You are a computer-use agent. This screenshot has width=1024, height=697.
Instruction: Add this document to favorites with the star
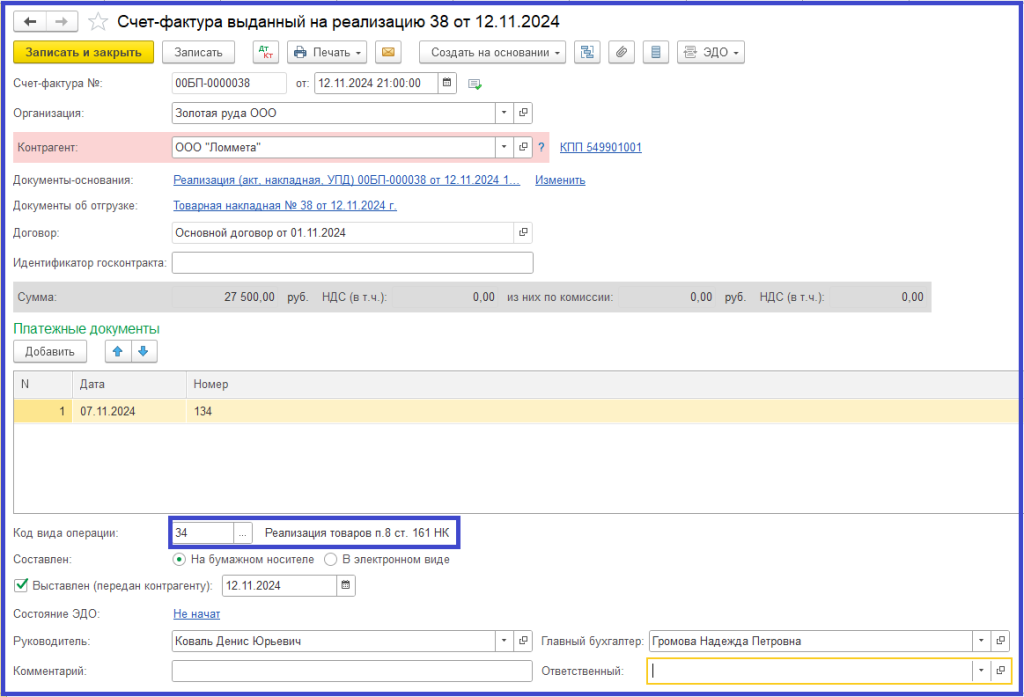point(98,21)
